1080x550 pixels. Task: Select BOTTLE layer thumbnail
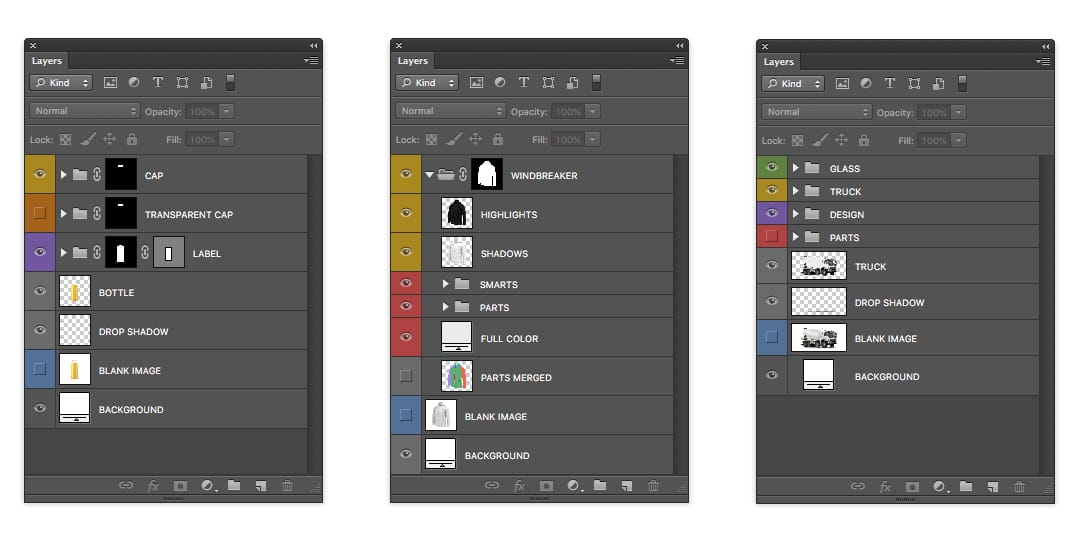coord(74,292)
